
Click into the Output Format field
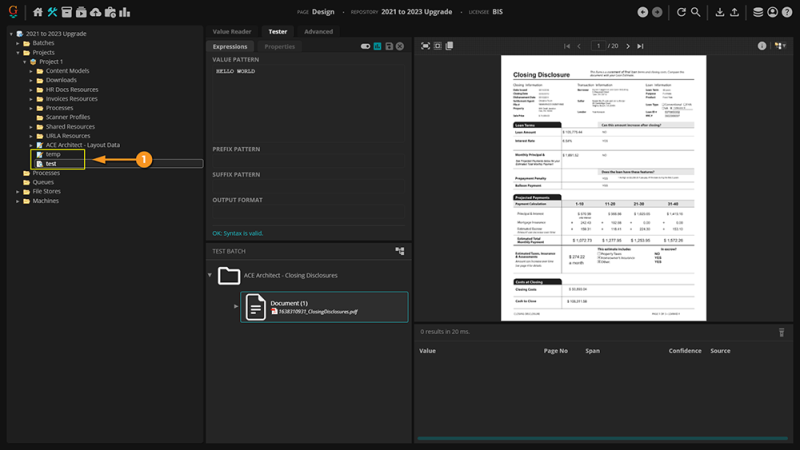[x=309, y=212]
